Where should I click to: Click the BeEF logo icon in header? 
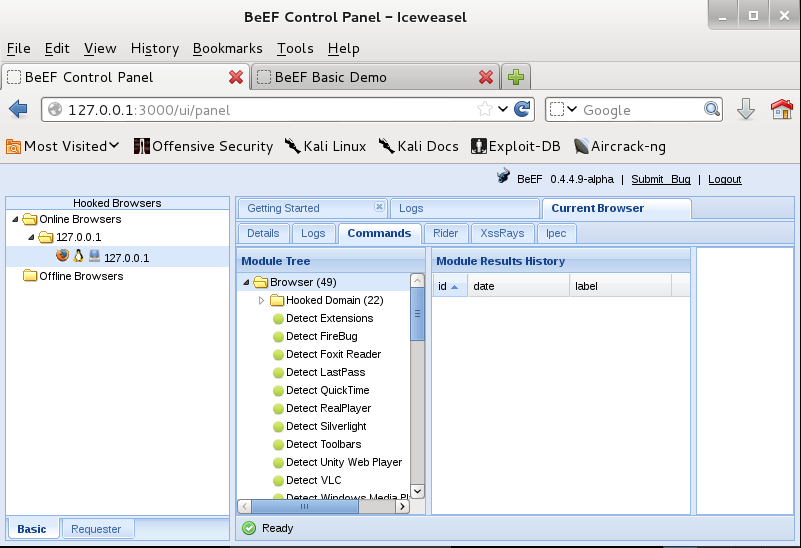(x=503, y=176)
